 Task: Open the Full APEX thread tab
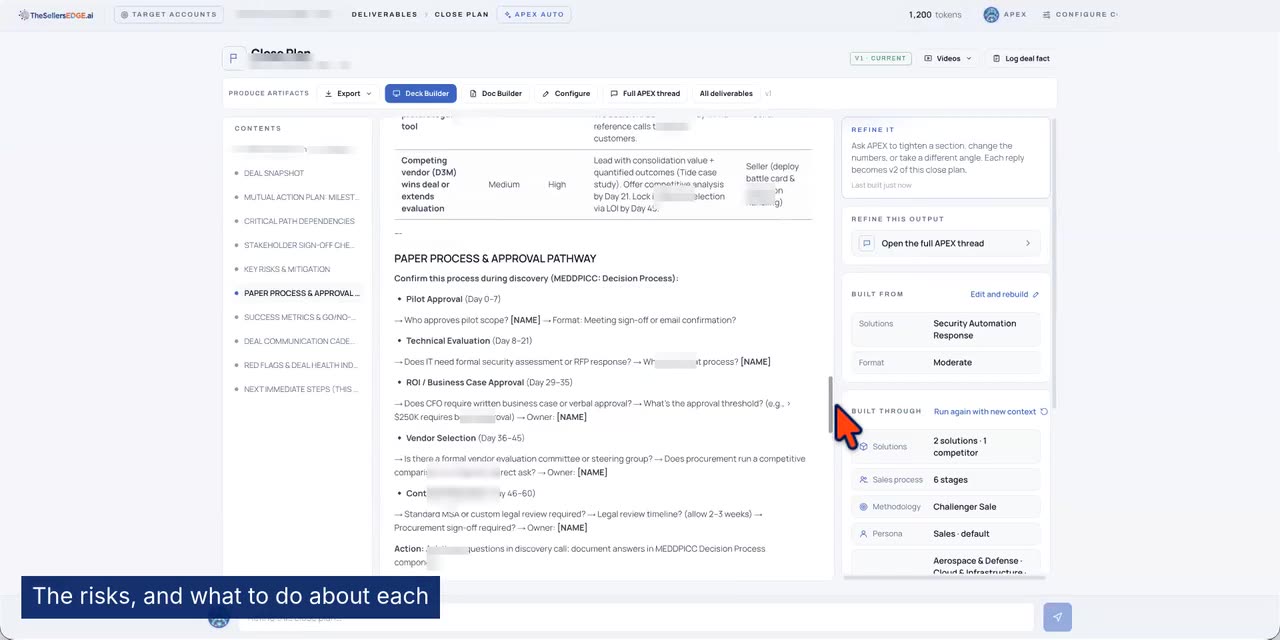[x=645, y=93]
